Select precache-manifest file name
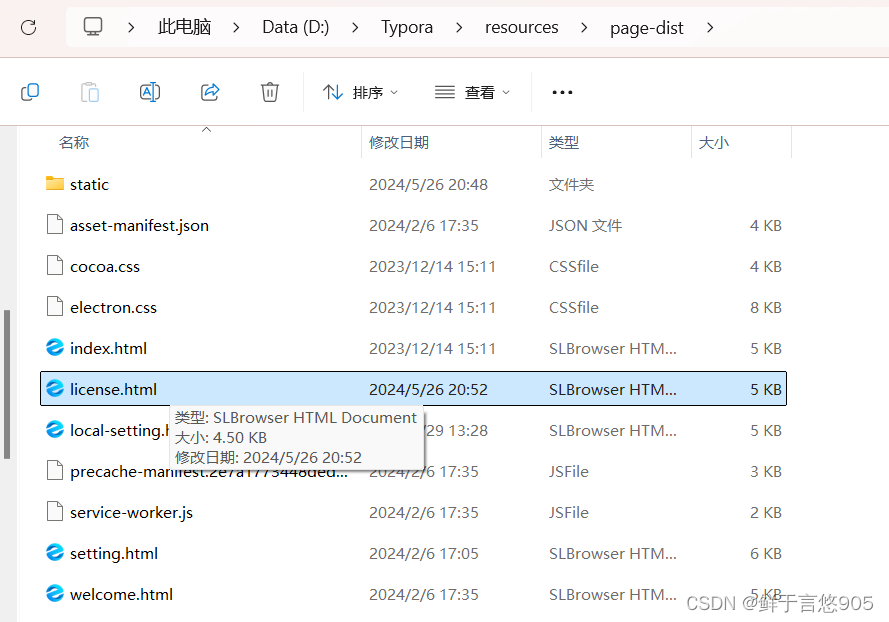889x622 pixels. pyautogui.click(x=209, y=472)
